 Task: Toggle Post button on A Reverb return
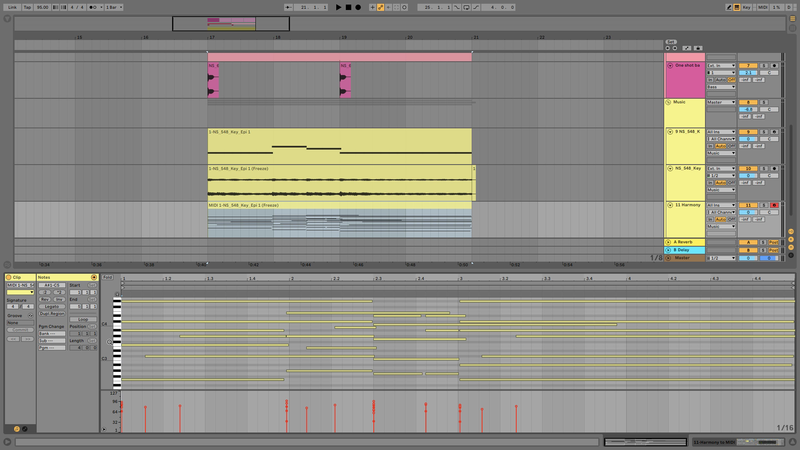[x=774, y=242]
